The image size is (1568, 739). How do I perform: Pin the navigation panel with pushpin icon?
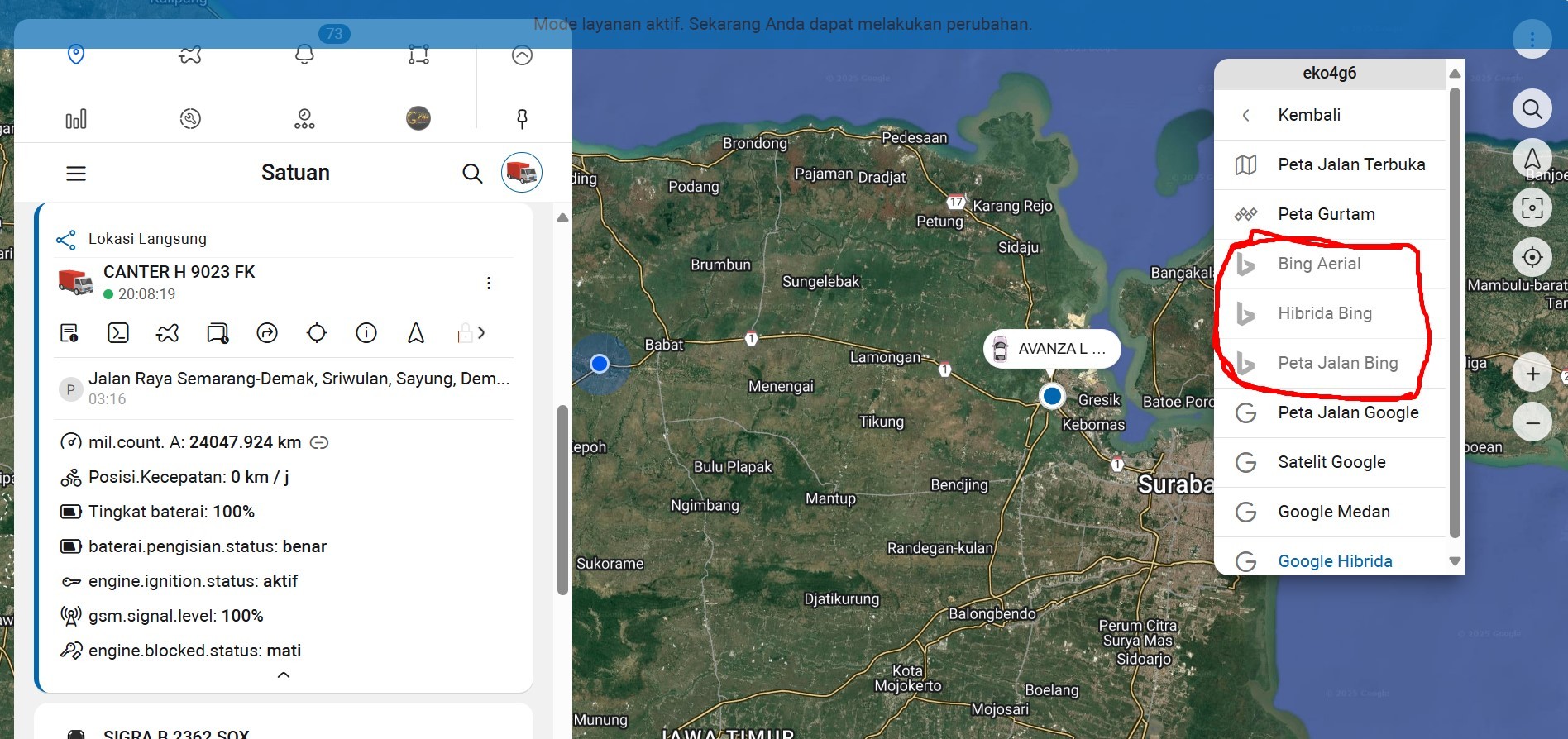(522, 119)
